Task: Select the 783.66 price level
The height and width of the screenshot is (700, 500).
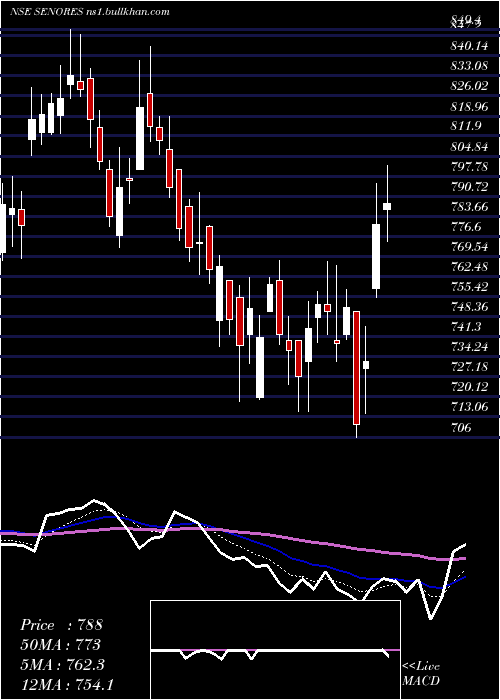Action: (469, 207)
